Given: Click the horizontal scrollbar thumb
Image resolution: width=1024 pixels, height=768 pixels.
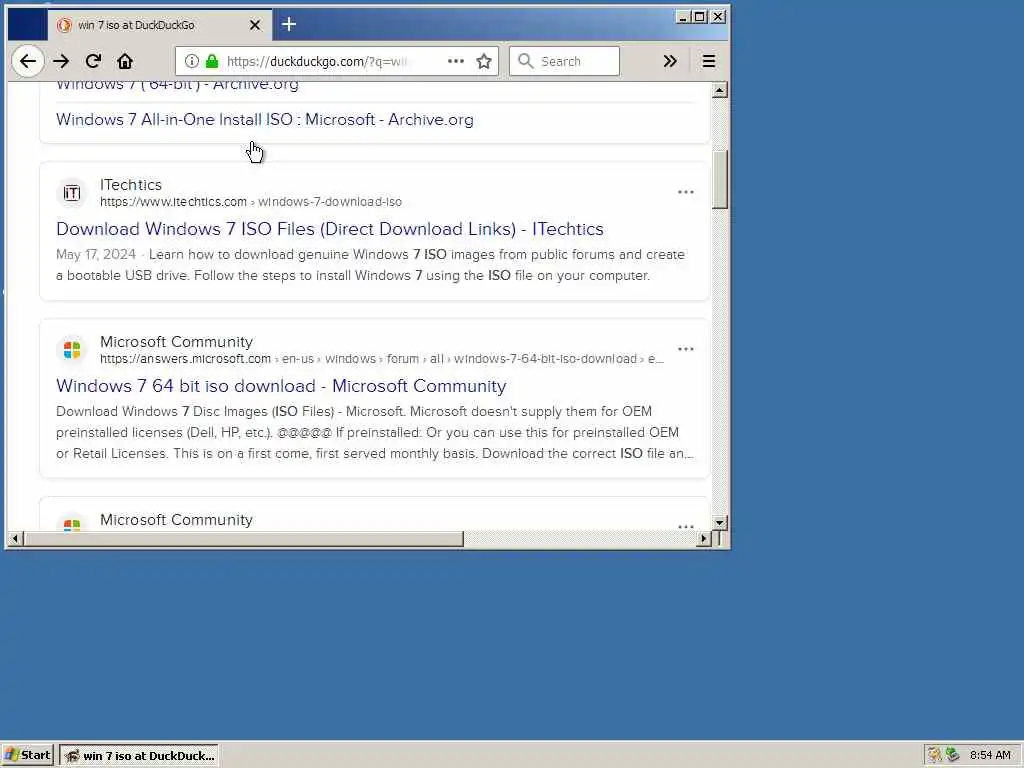Looking at the screenshot, I should click(244, 539).
